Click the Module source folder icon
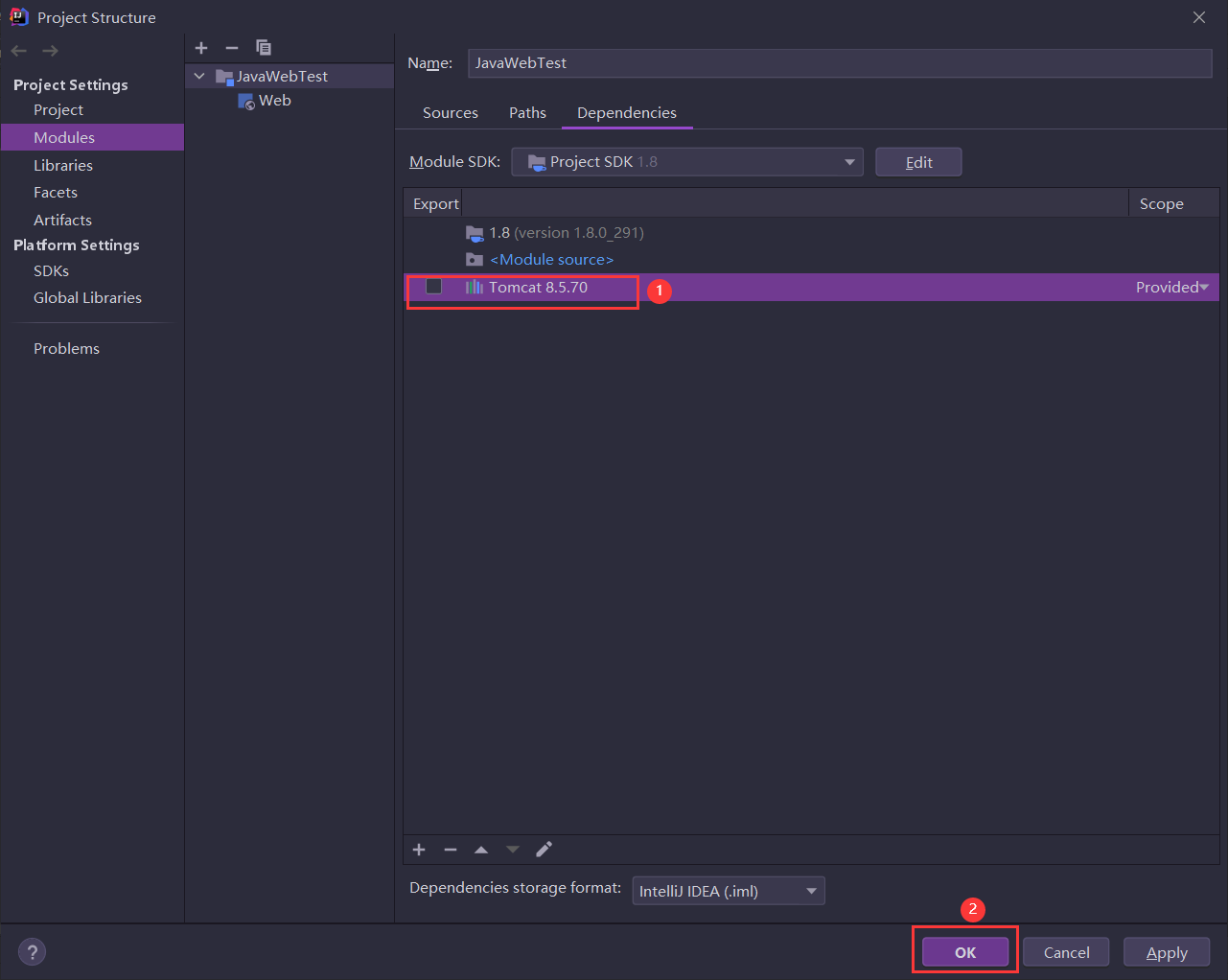The height and width of the screenshot is (980, 1228). (x=475, y=259)
